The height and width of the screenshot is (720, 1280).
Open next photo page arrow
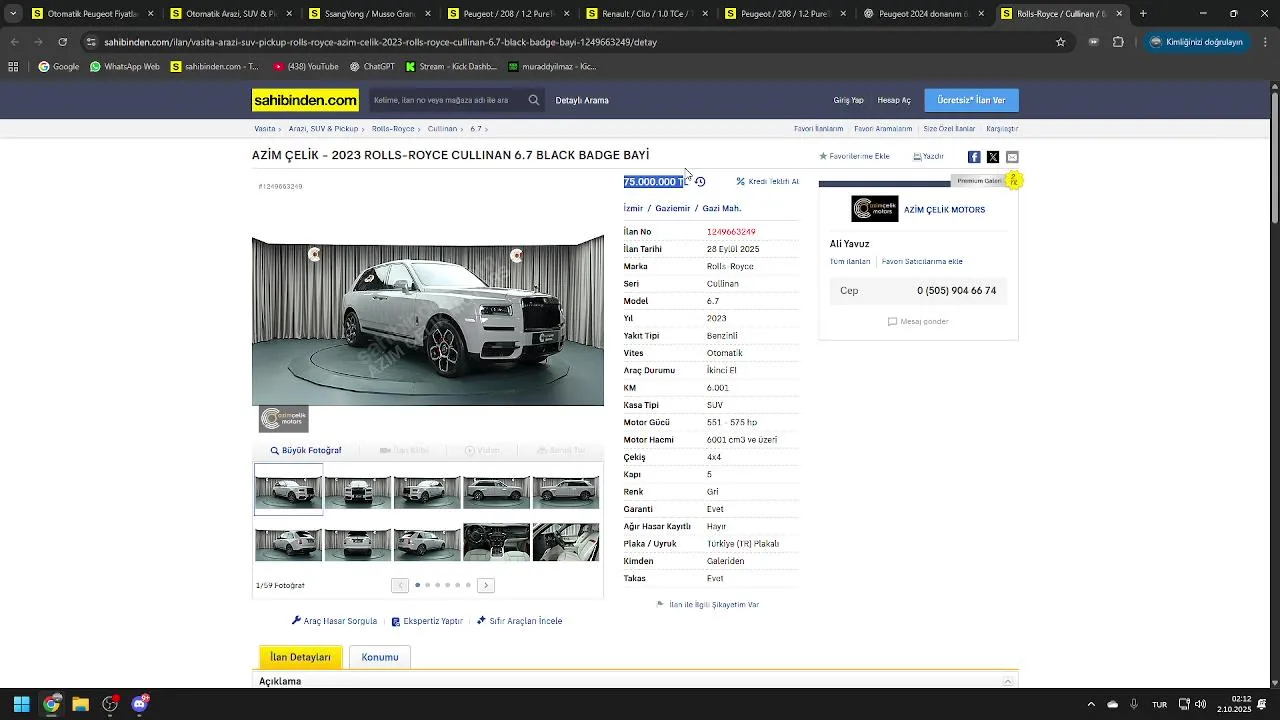pos(486,585)
